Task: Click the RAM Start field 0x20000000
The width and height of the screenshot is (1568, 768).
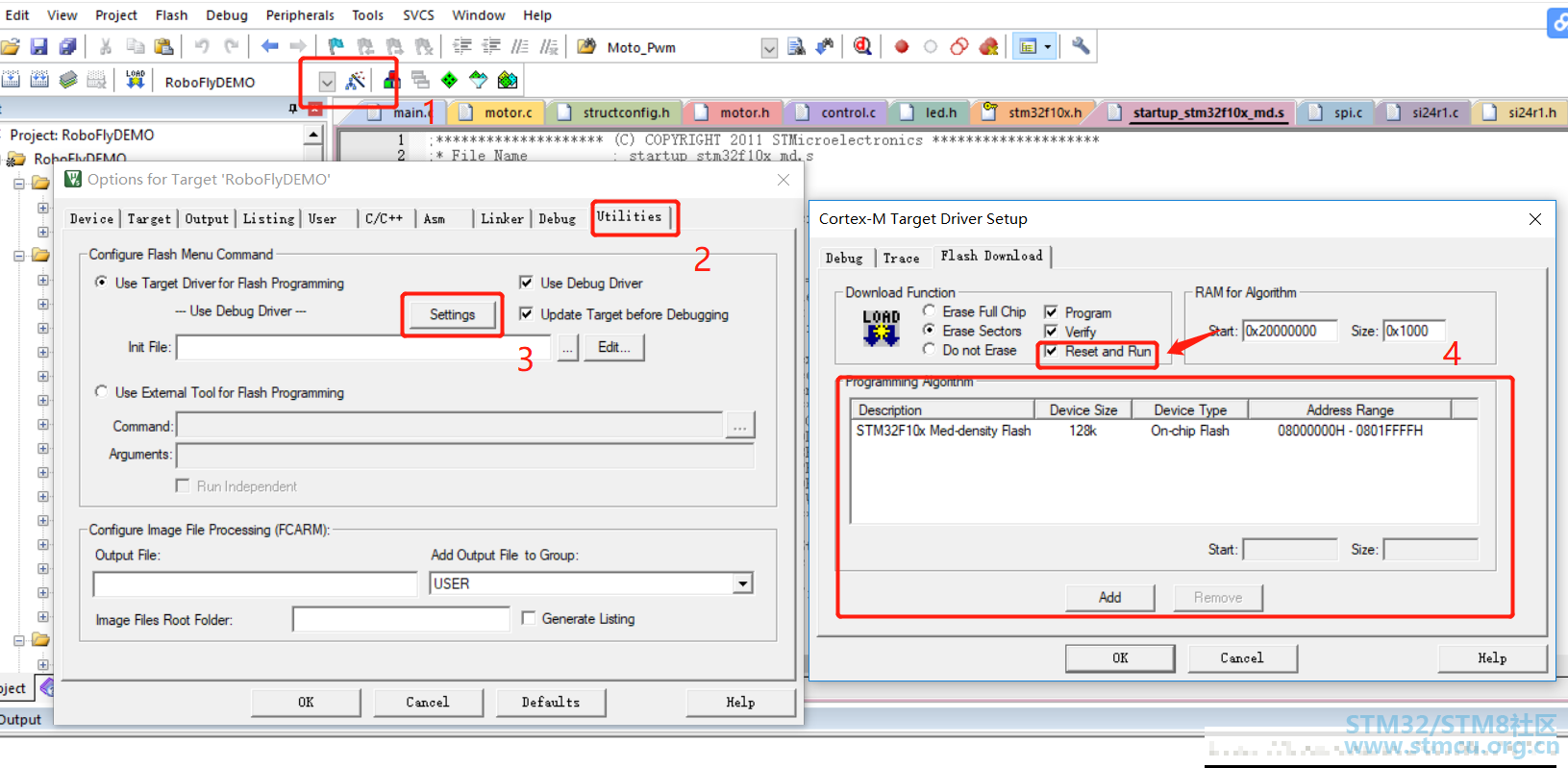Action: [x=1289, y=331]
